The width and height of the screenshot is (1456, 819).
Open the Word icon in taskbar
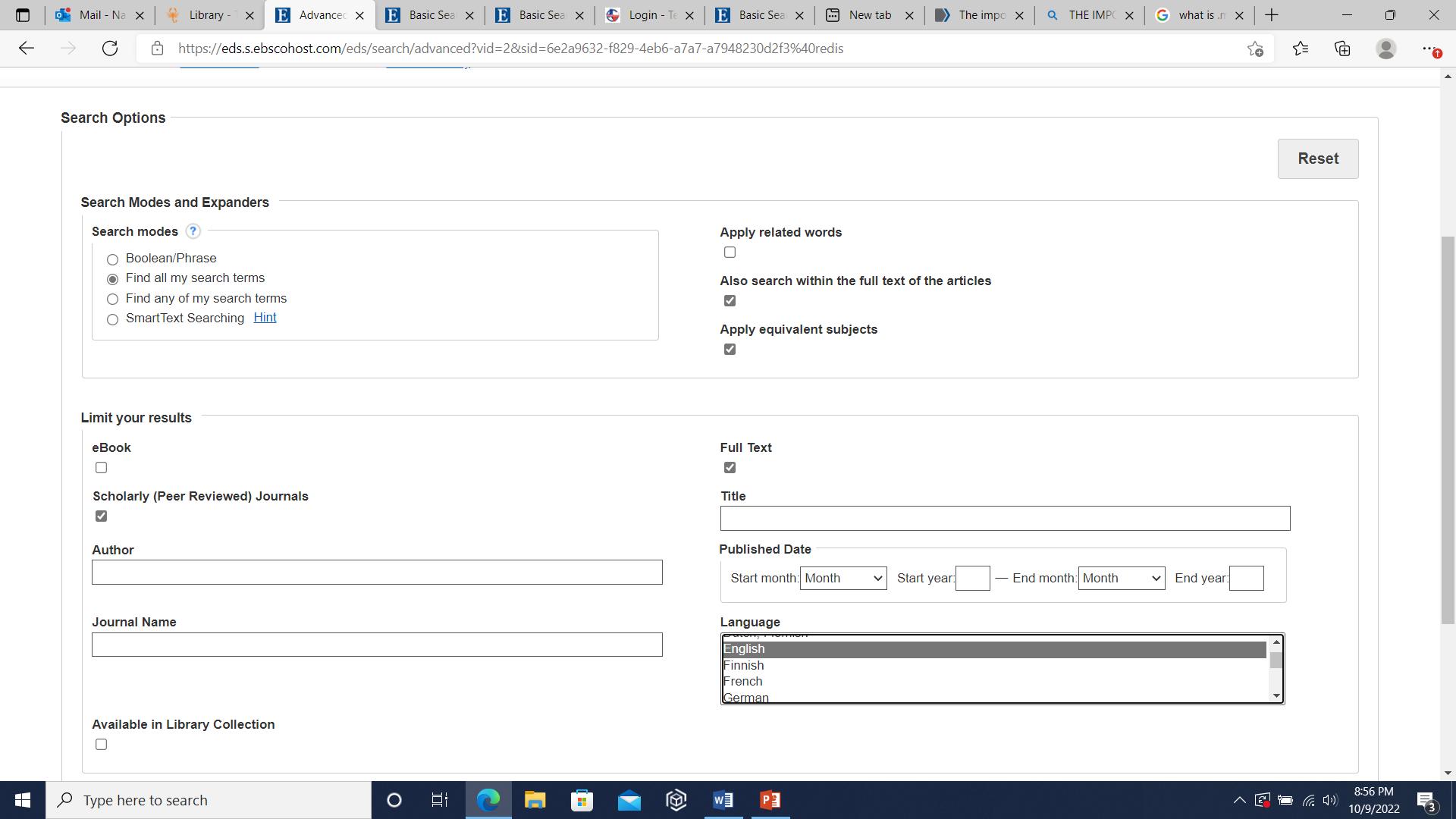pyautogui.click(x=723, y=800)
